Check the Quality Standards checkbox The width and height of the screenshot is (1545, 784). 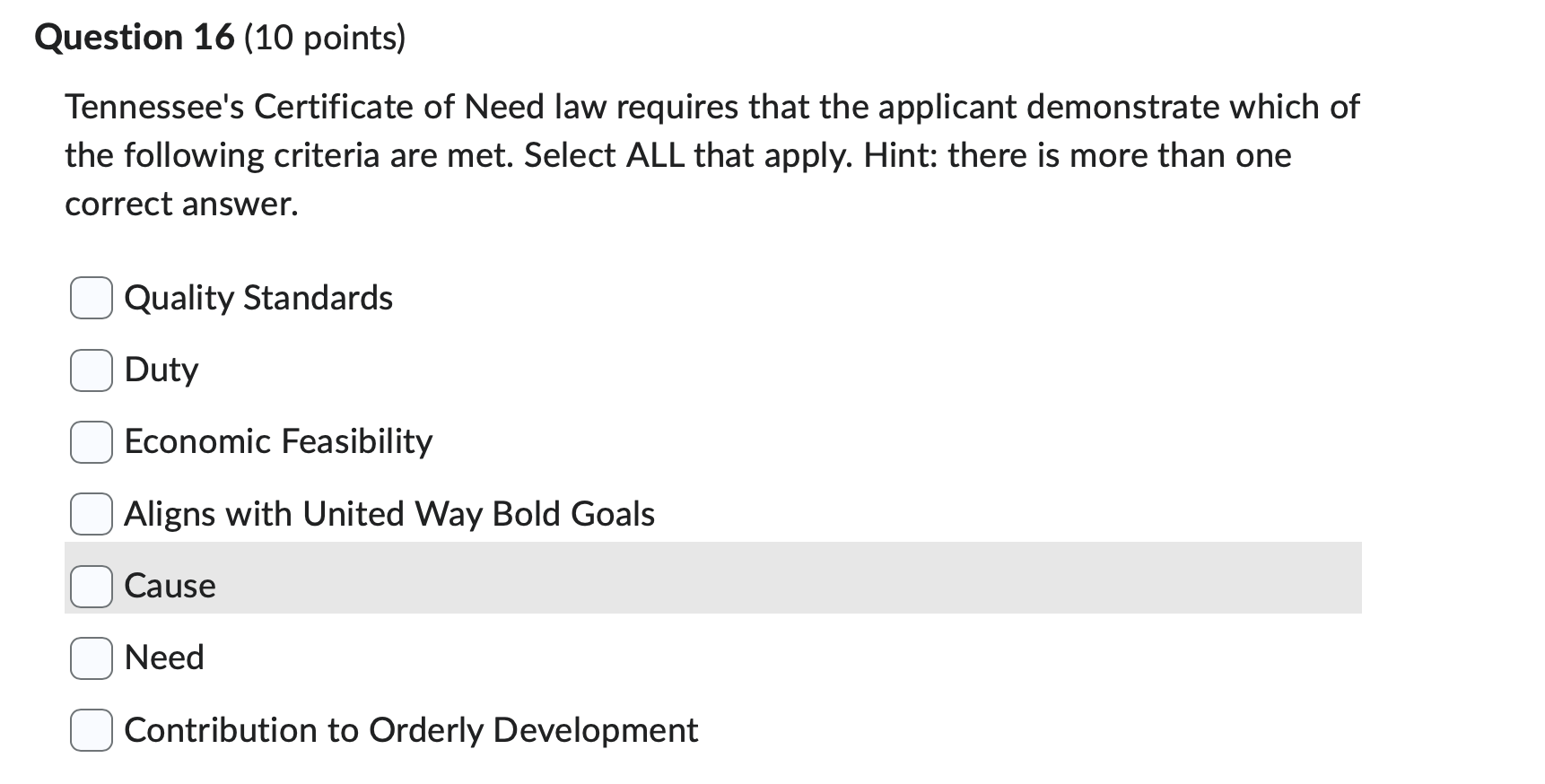(x=92, y=298)
